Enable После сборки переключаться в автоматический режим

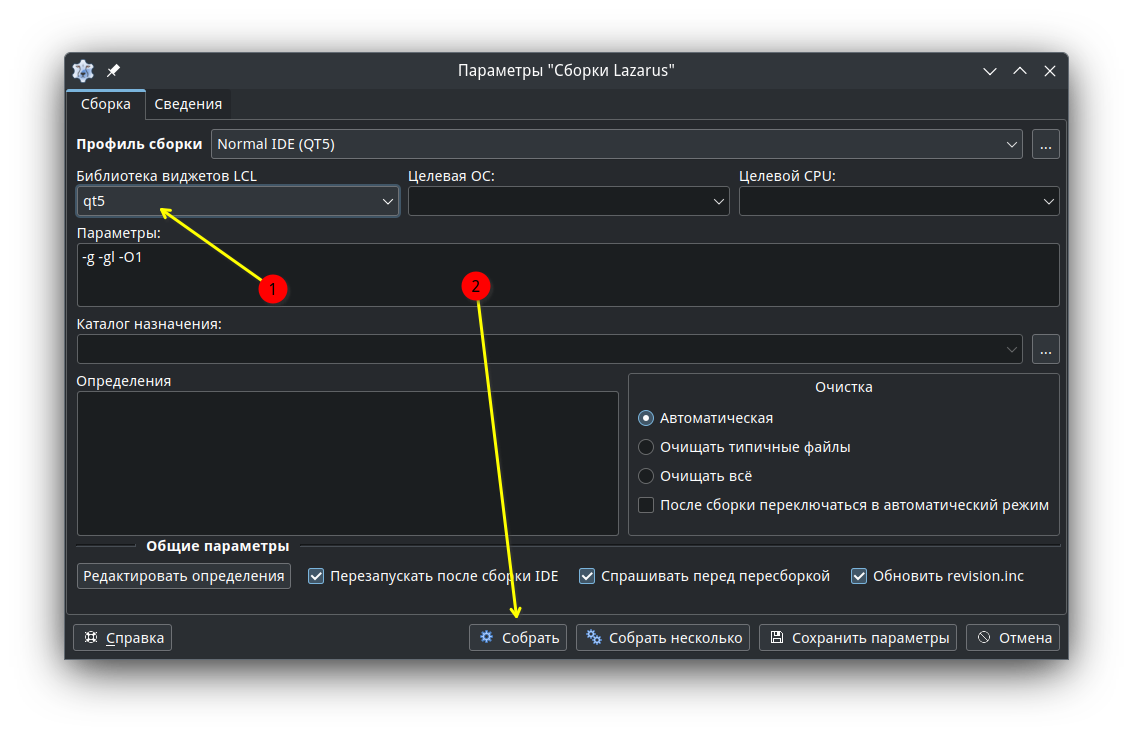646,505
